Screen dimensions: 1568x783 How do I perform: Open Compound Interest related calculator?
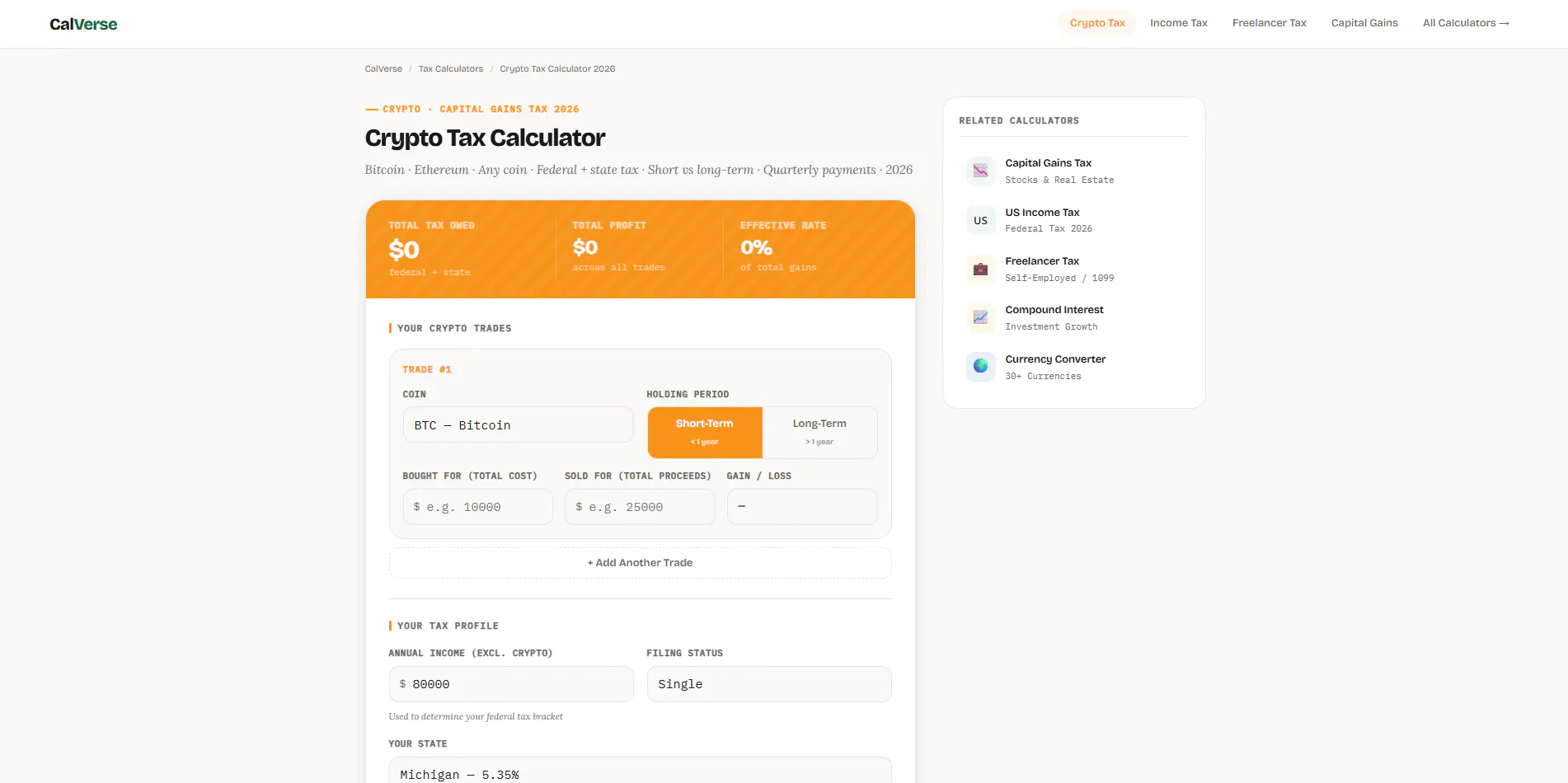1073,317
